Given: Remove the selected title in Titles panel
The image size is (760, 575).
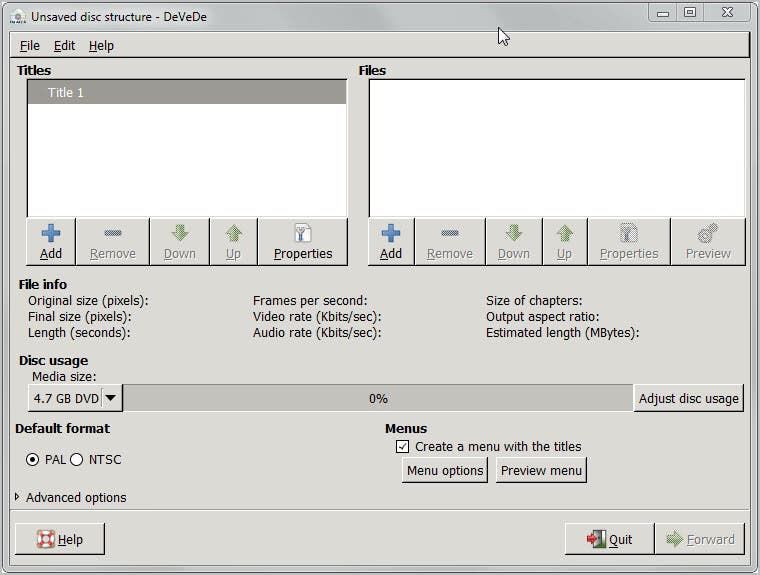Looking at the screenshot, I should click(112, 242).
